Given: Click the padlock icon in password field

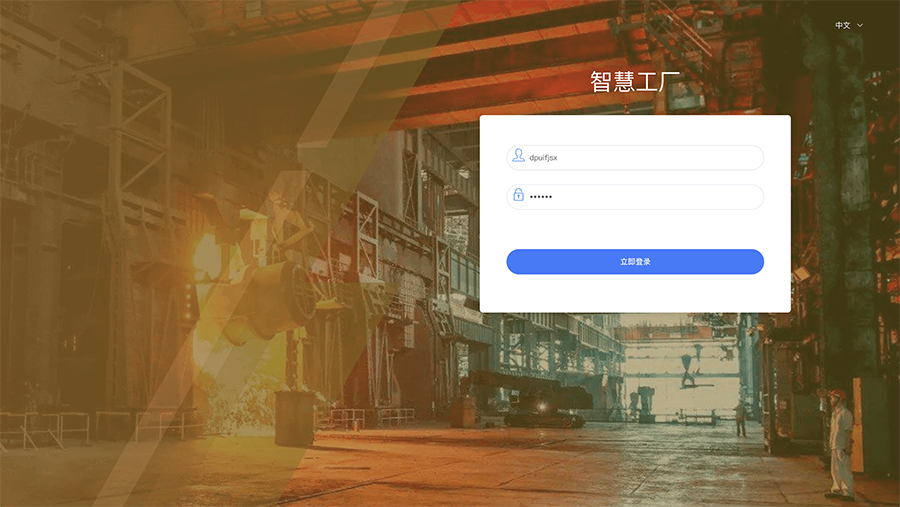Looking at the screenshot, I should pos(518,196).
